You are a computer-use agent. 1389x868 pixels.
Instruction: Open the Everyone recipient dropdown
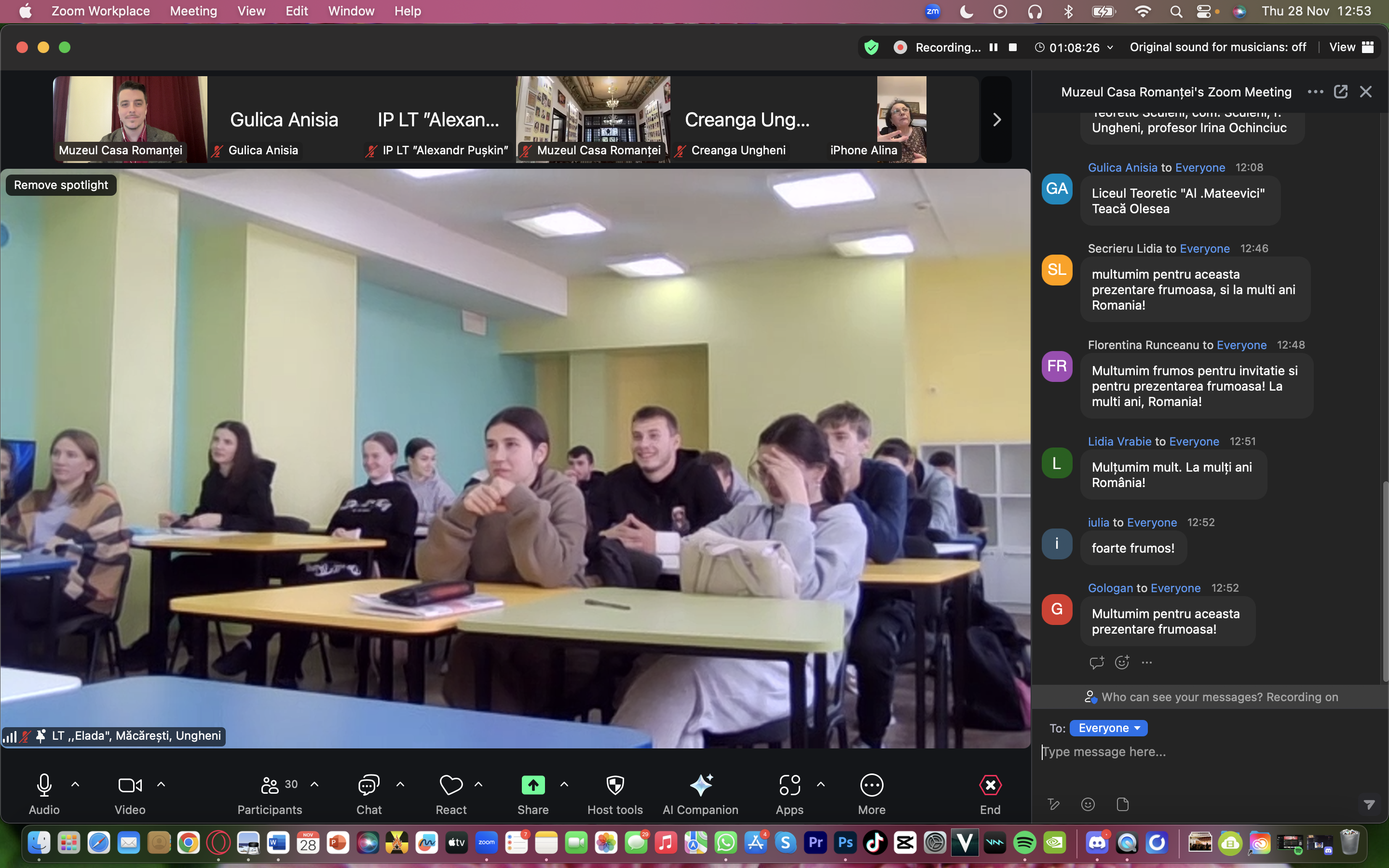click(1108, 728)
